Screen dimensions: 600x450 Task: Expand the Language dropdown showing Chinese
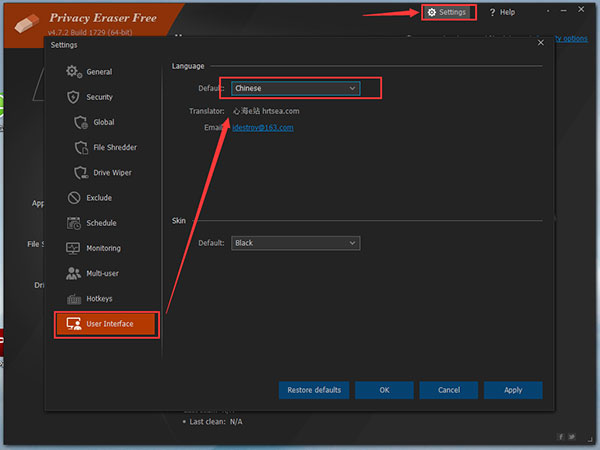(295, 88)
